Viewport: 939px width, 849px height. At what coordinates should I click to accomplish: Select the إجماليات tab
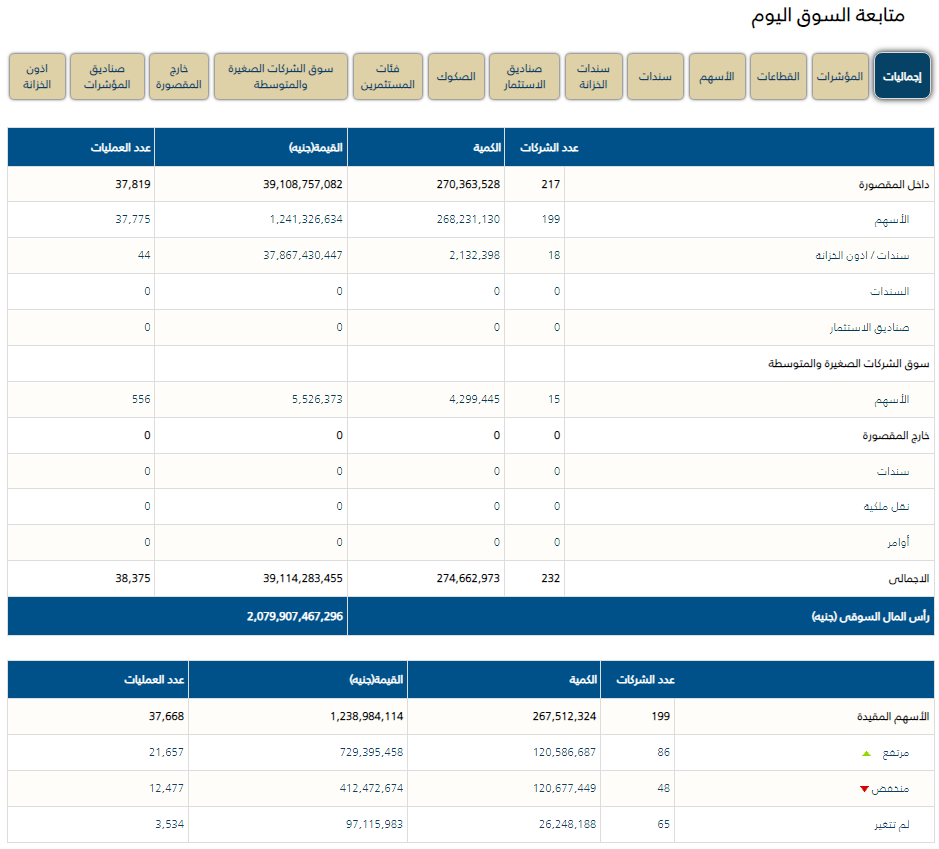pos(903,77)
